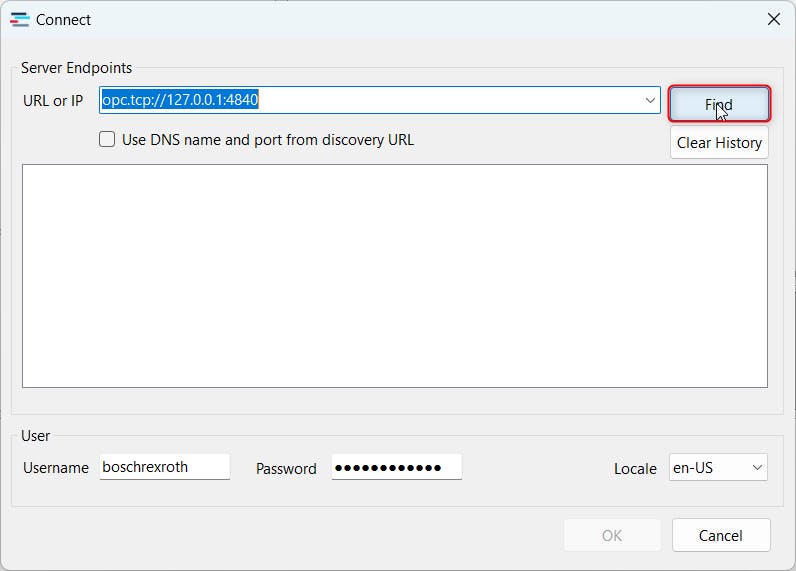796x571 pixels.
Task: Click the User group heading
Action: tap(35, 436)
